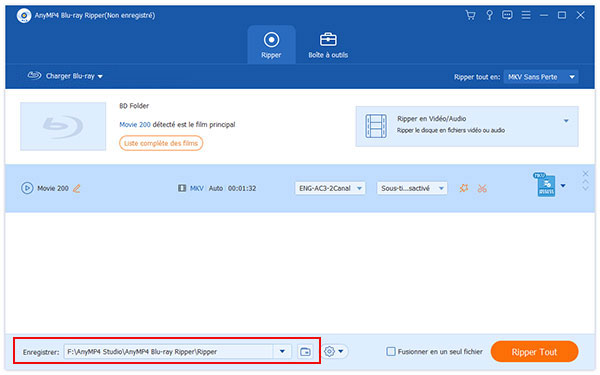
Task: Open the Ripper tout en MKV Sans Perte dropdown
Action: (541, 77)
